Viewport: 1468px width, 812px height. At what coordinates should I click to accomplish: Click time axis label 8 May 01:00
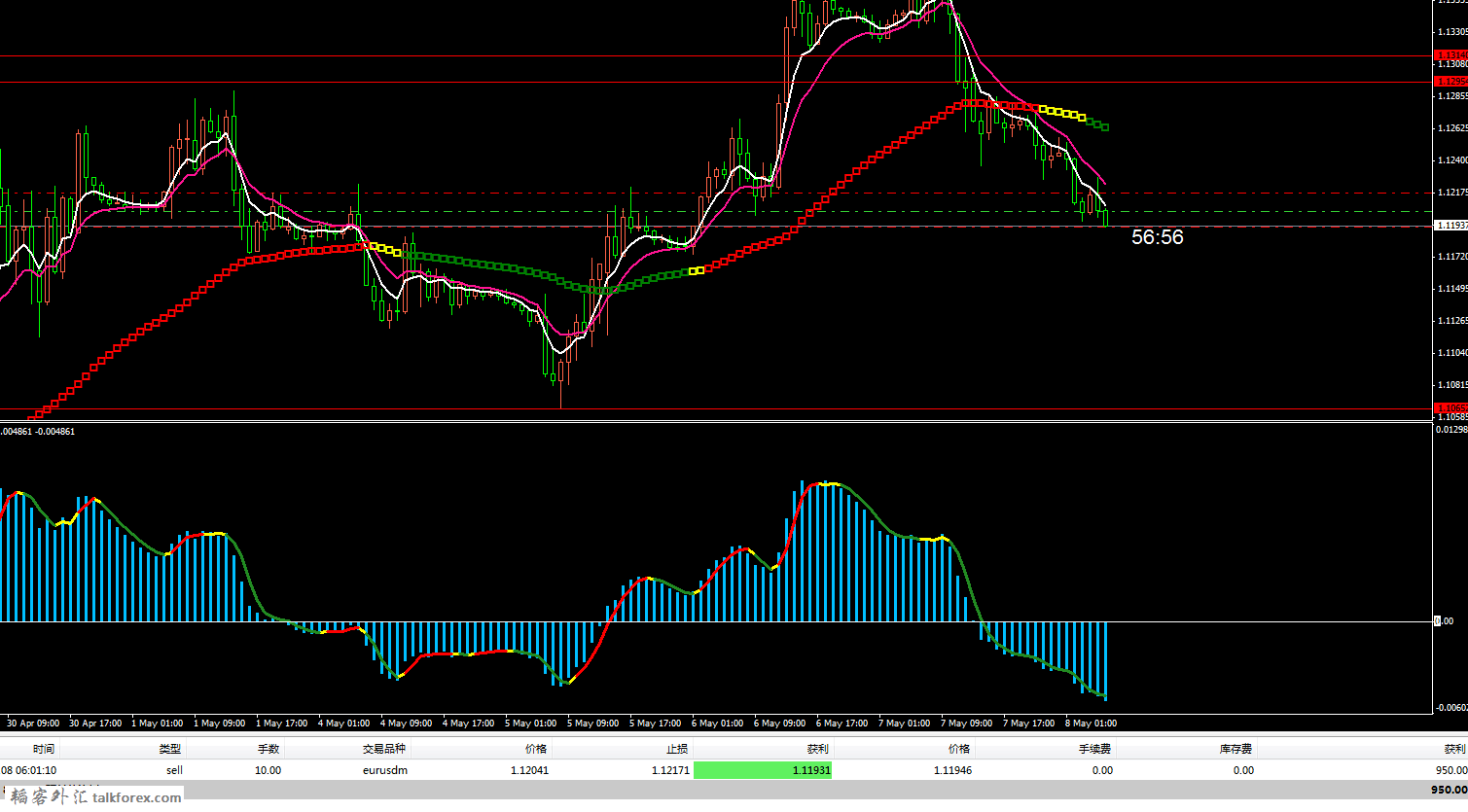[1091, 724]
